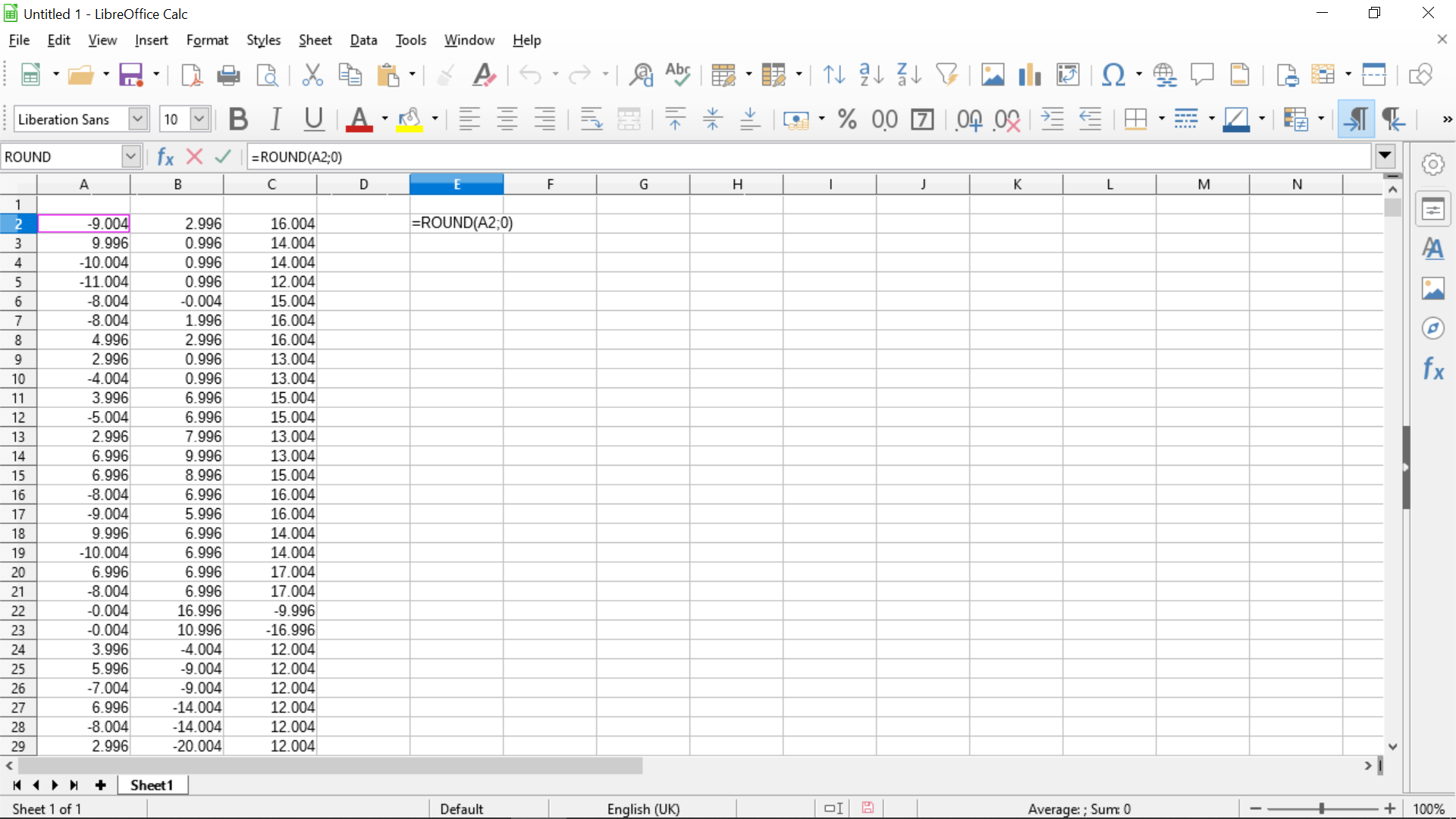Click the Format as Percent icon

(x=846, y=119)
